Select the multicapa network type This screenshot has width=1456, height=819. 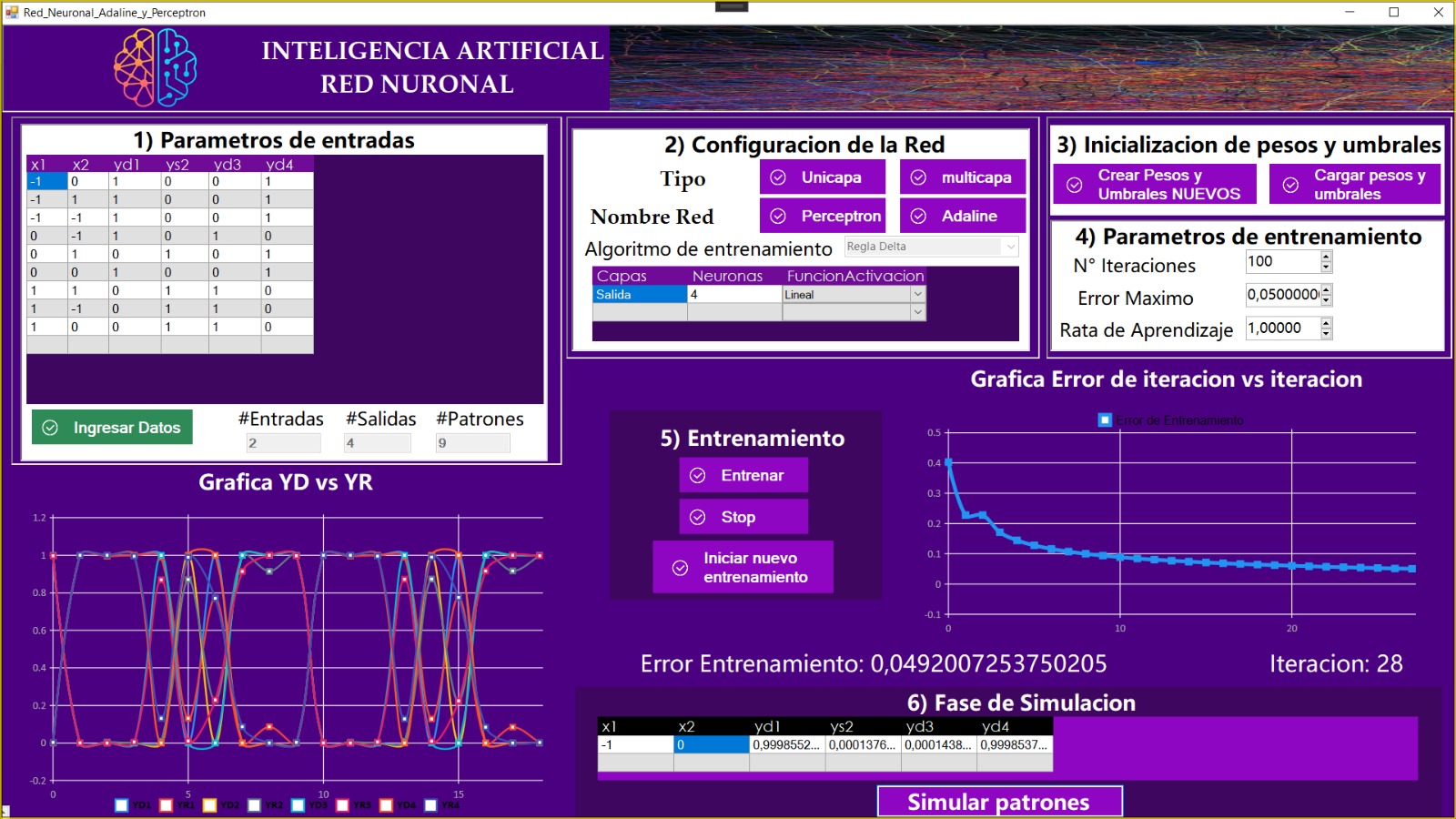click(x=962, y=177)
